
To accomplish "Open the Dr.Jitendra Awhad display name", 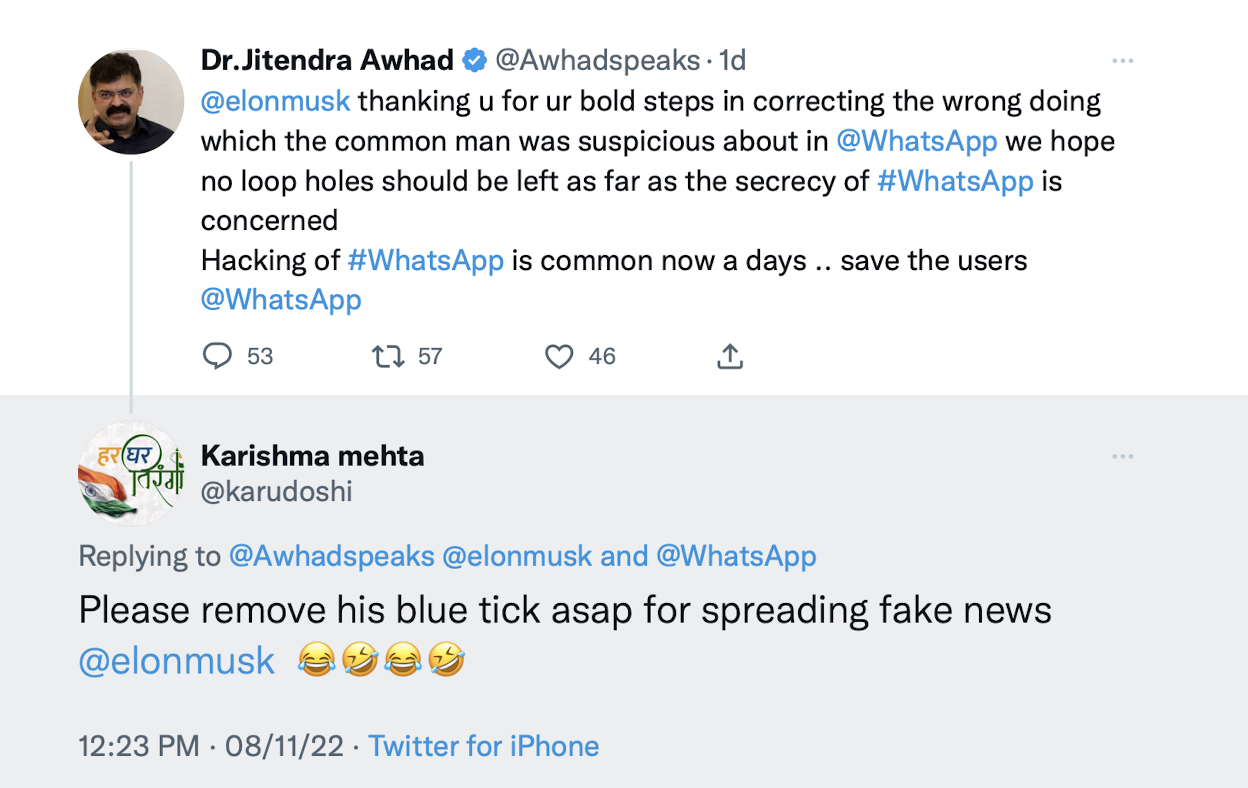I will (x=327, y=60).
